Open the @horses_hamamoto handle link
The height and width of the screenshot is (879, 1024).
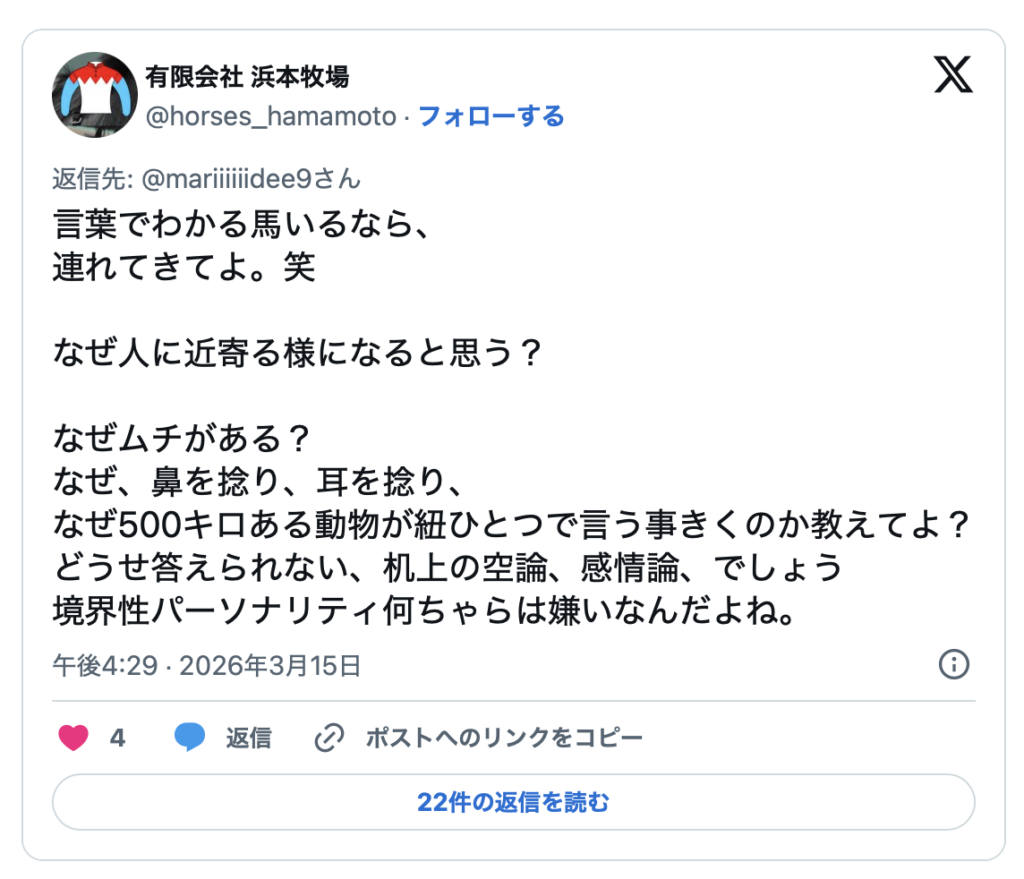point(270,116)
